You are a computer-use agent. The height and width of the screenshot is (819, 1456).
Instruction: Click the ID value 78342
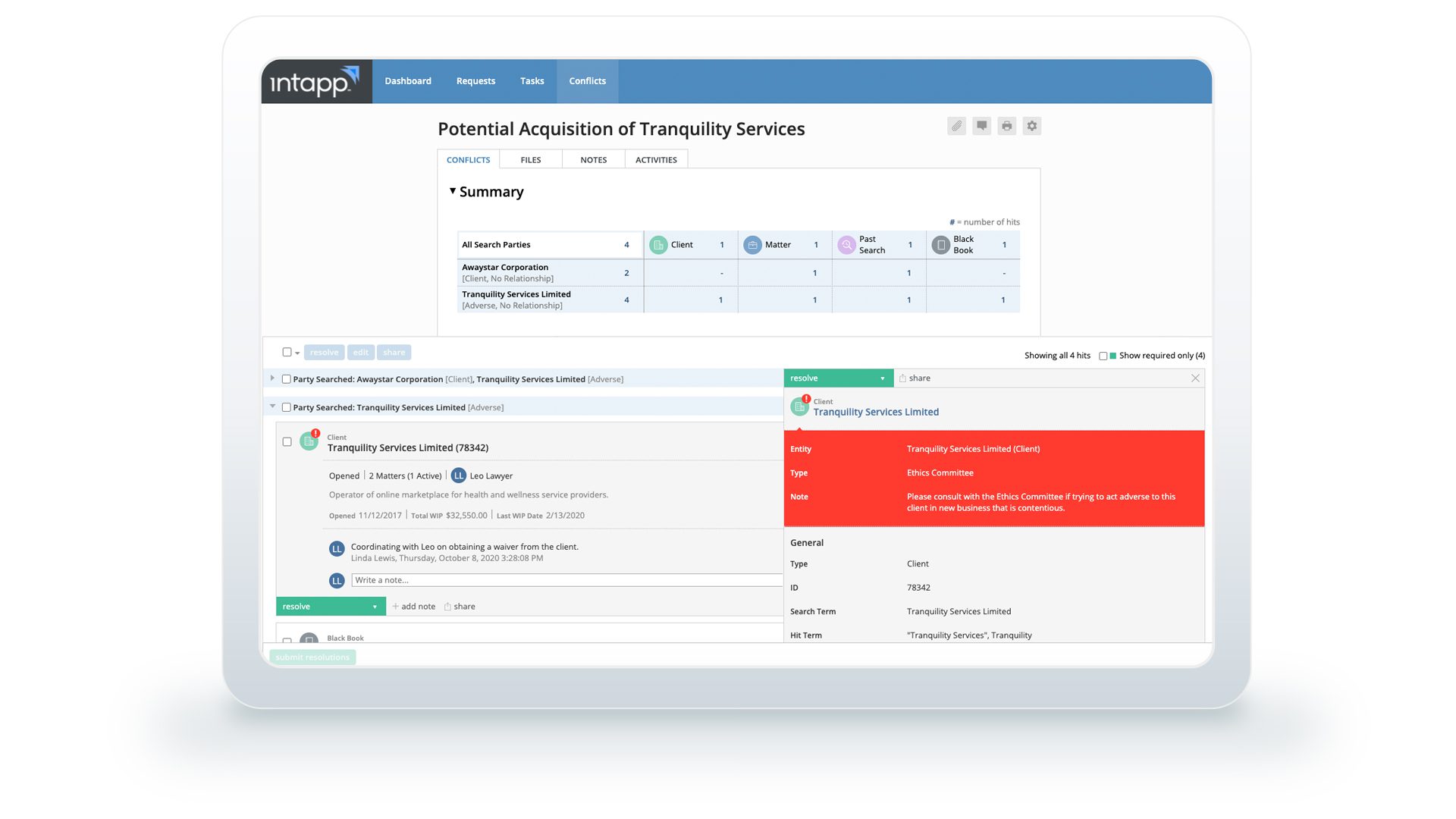click(918, 588)
